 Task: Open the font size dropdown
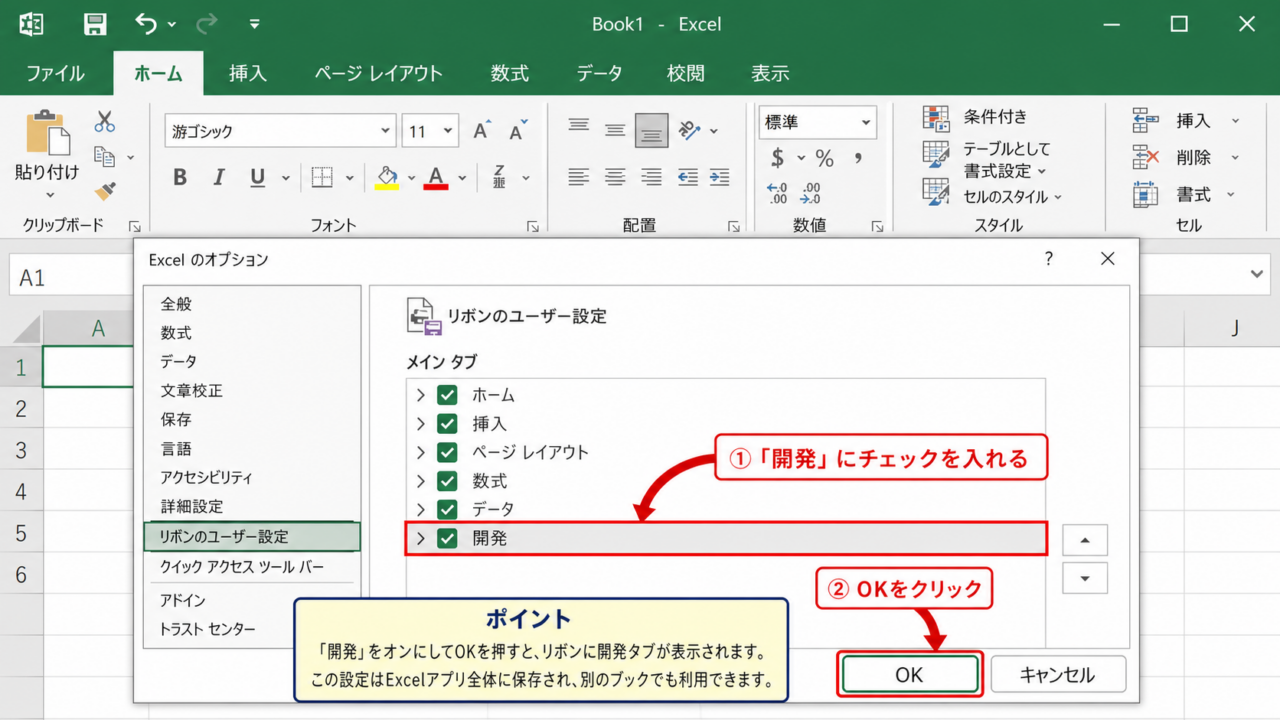(448, 131)
